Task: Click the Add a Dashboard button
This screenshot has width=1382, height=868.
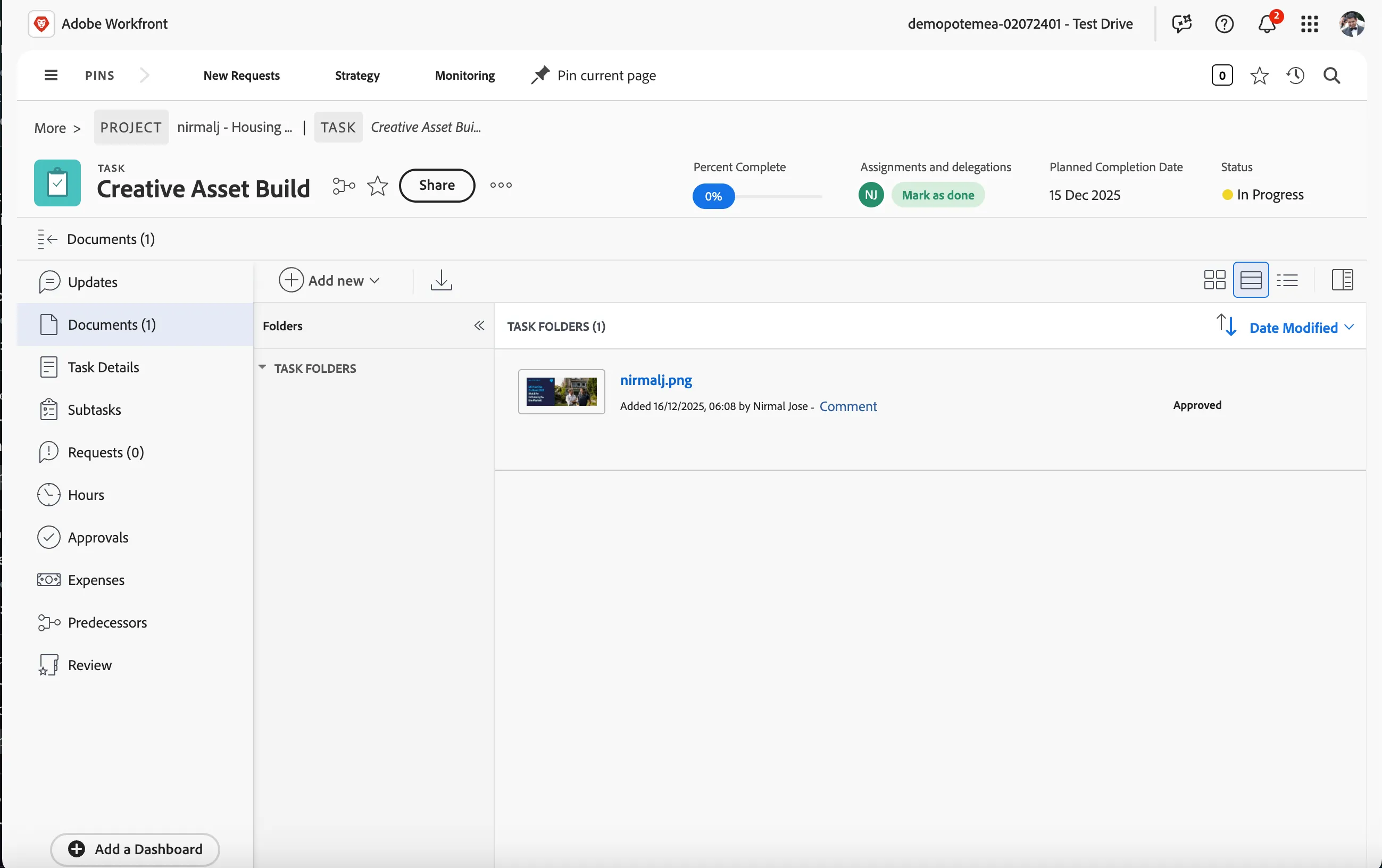Action: pos(135,849)
